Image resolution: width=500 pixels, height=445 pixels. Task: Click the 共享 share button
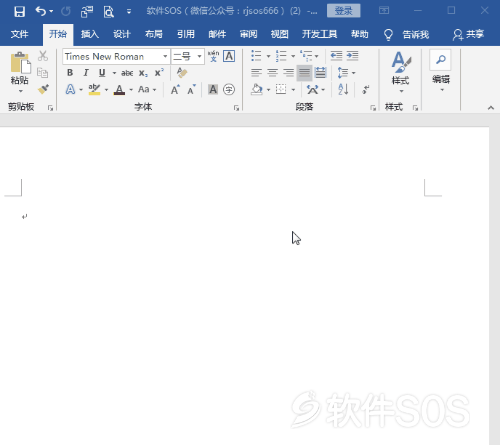click(x=468, y=34)
